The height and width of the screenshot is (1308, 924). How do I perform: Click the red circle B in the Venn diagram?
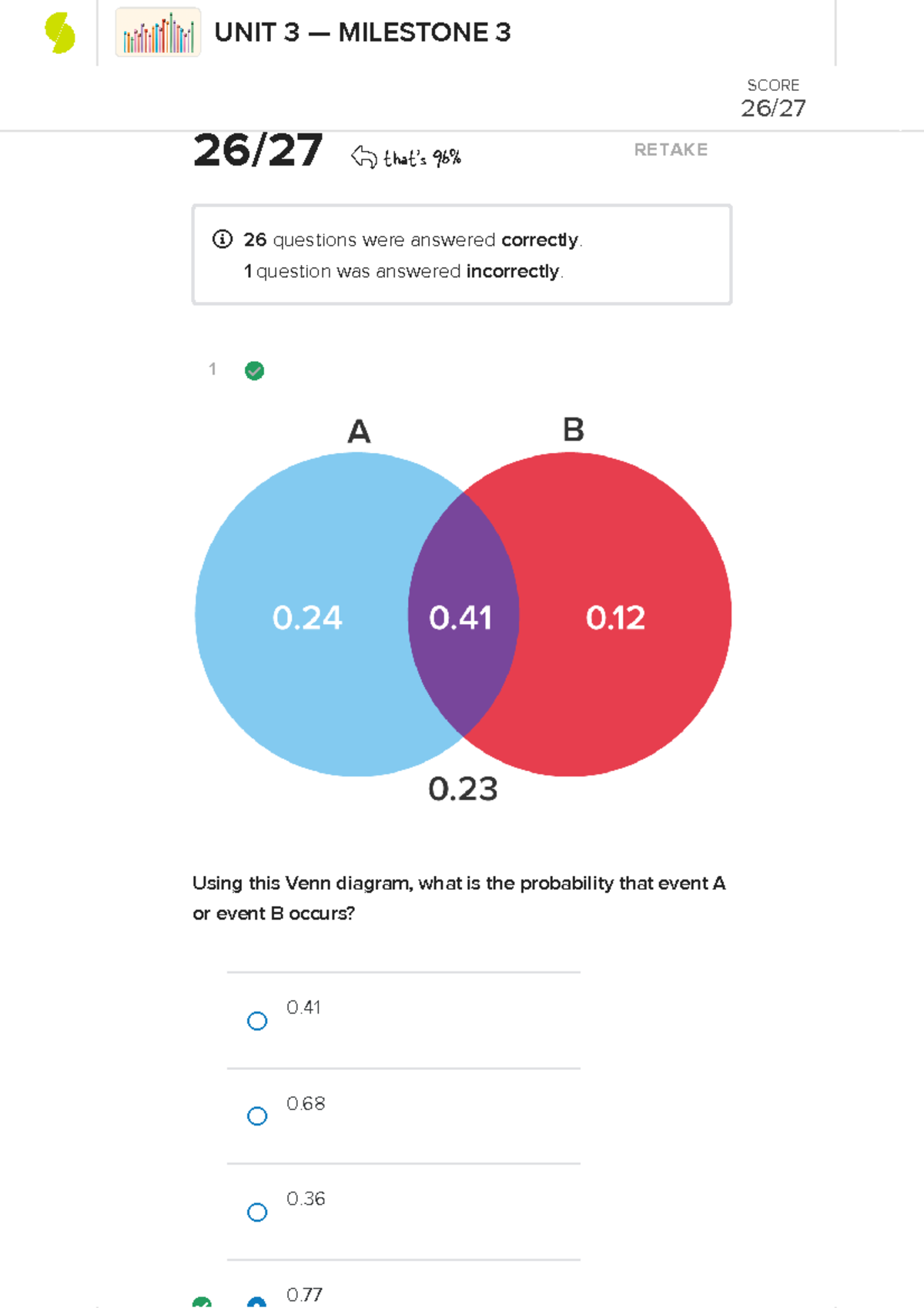[616, 618]
